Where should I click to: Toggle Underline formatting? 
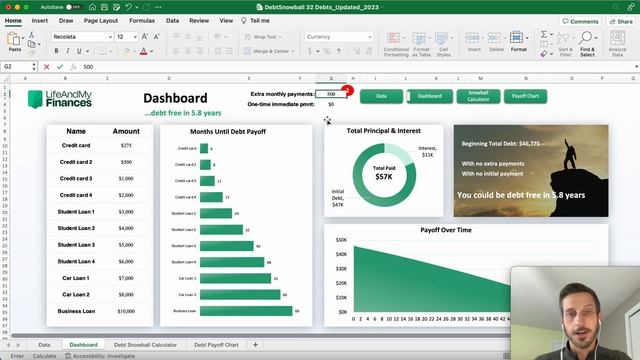(x=79, y=51)
